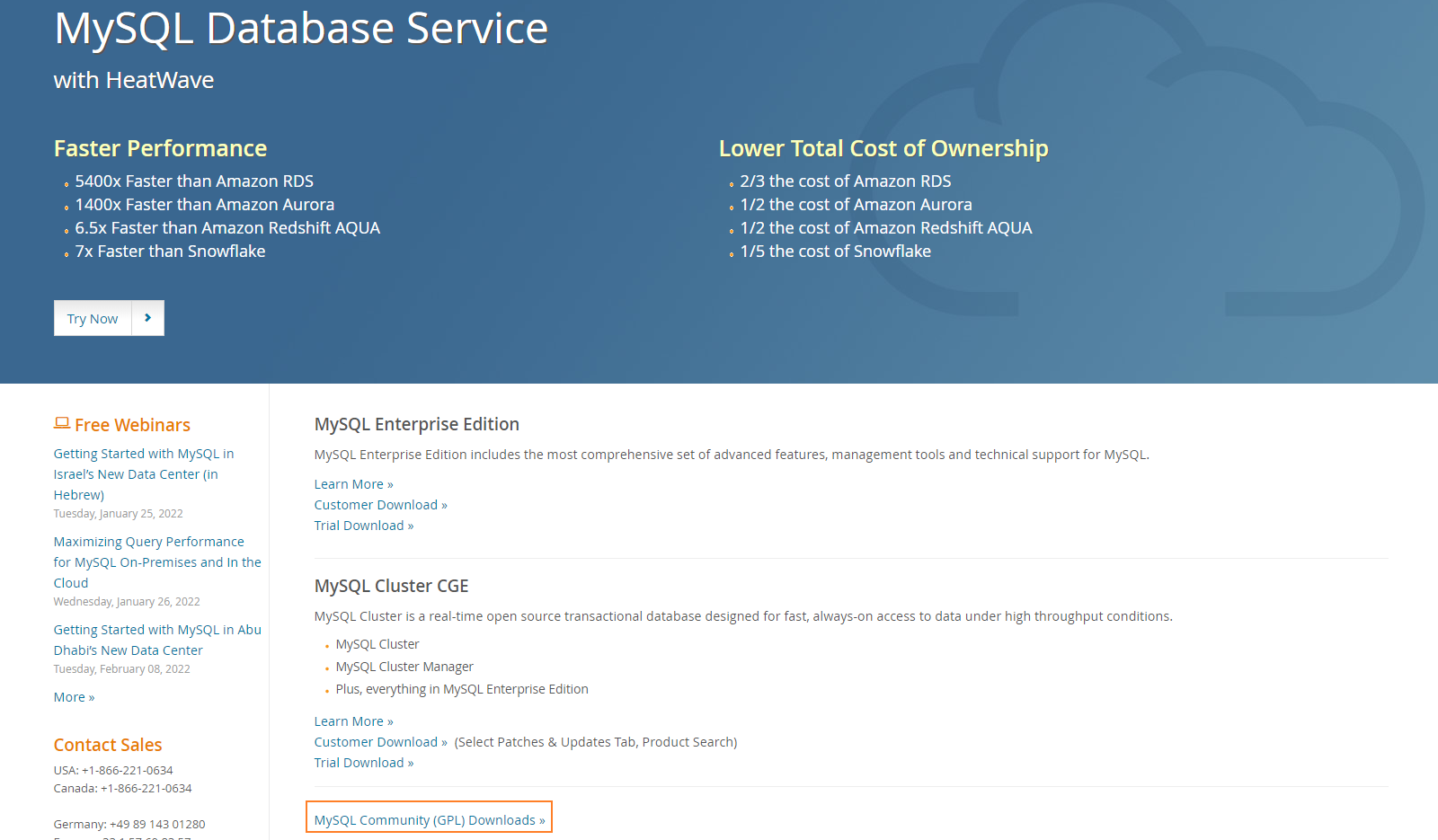The image size is (1438, 840).
Task: Open the Abu Dhabi's New Data Center webinar
Action: pos(157,640)
